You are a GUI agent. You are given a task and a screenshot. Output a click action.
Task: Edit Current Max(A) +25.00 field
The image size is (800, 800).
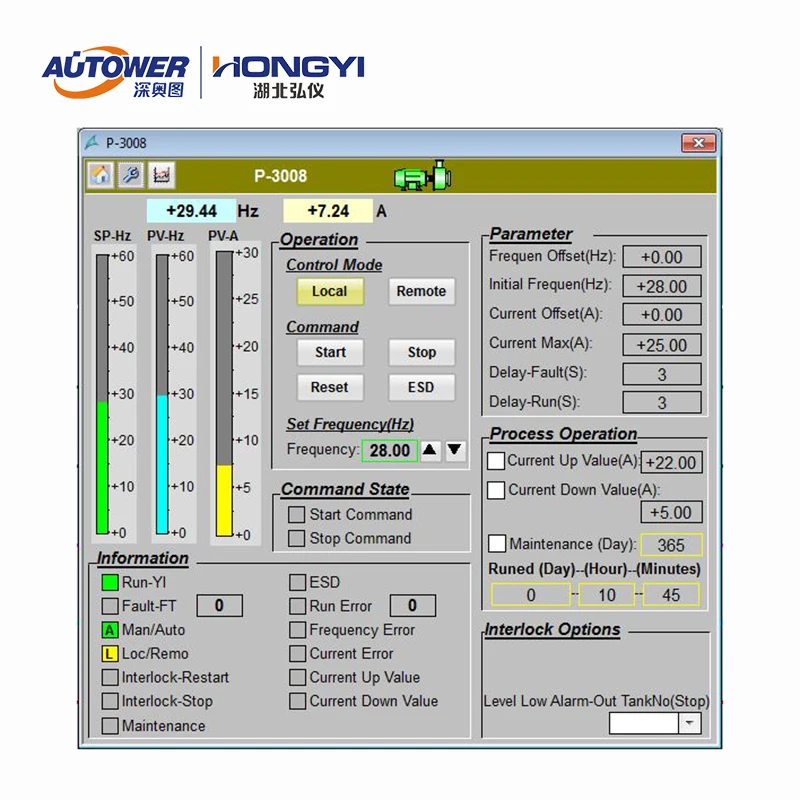pos(662,345)
